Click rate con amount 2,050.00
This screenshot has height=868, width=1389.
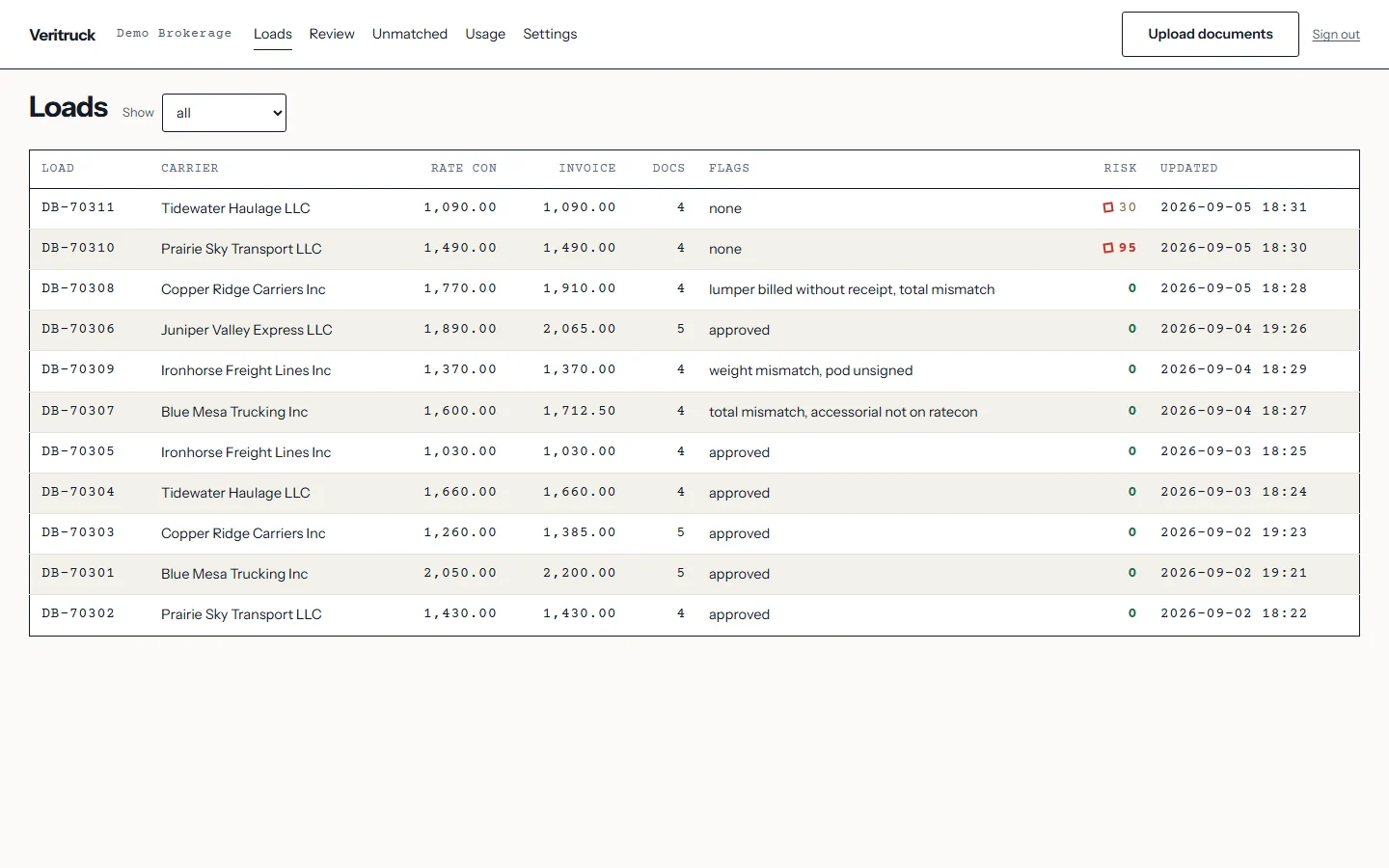tap(460, 573)
